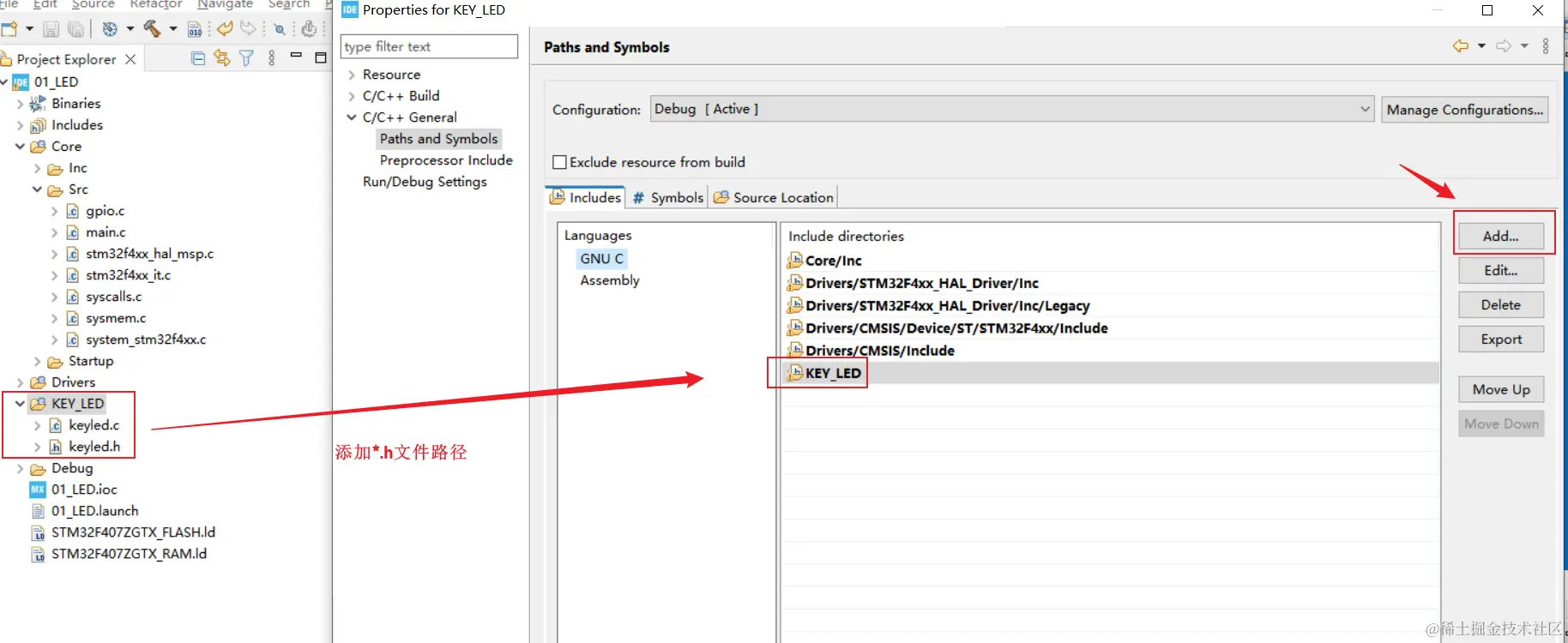Open the dropdown next to New icon
This screenshot has width=1568, height=643.
(29, 29)
